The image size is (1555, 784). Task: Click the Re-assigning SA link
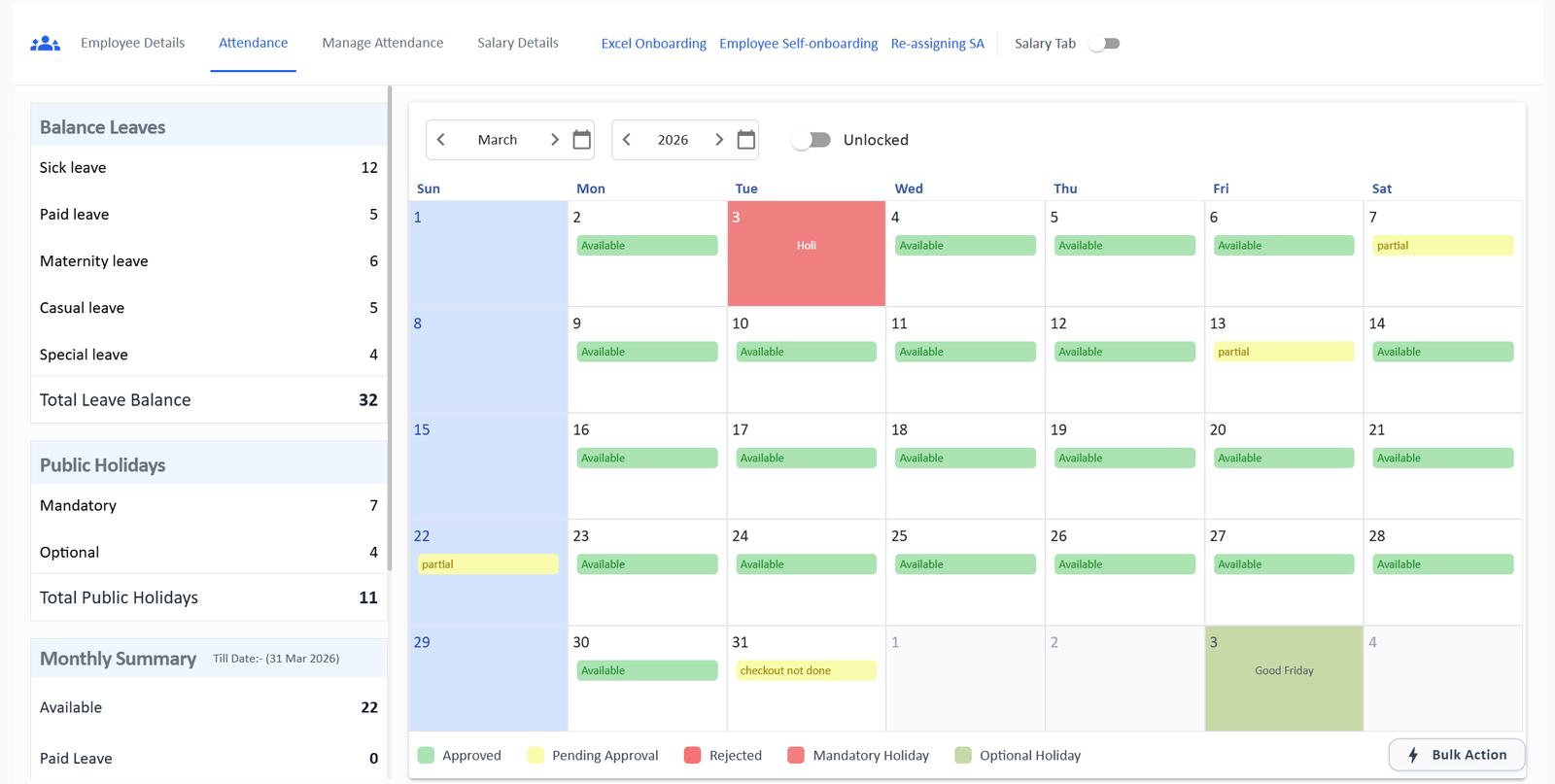pos(938,44)
